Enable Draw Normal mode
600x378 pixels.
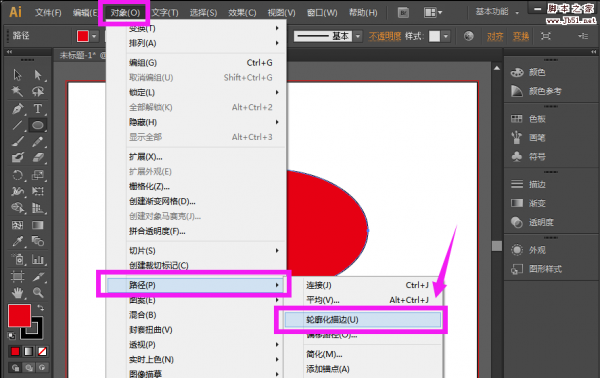point(15,368)
